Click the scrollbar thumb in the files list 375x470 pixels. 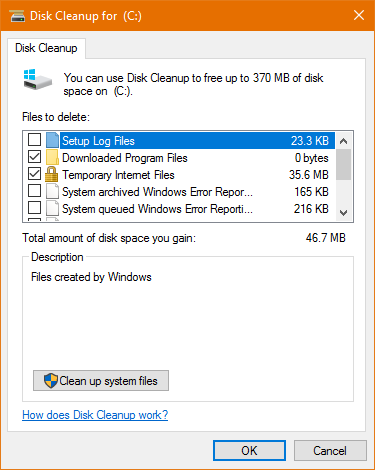343,165
